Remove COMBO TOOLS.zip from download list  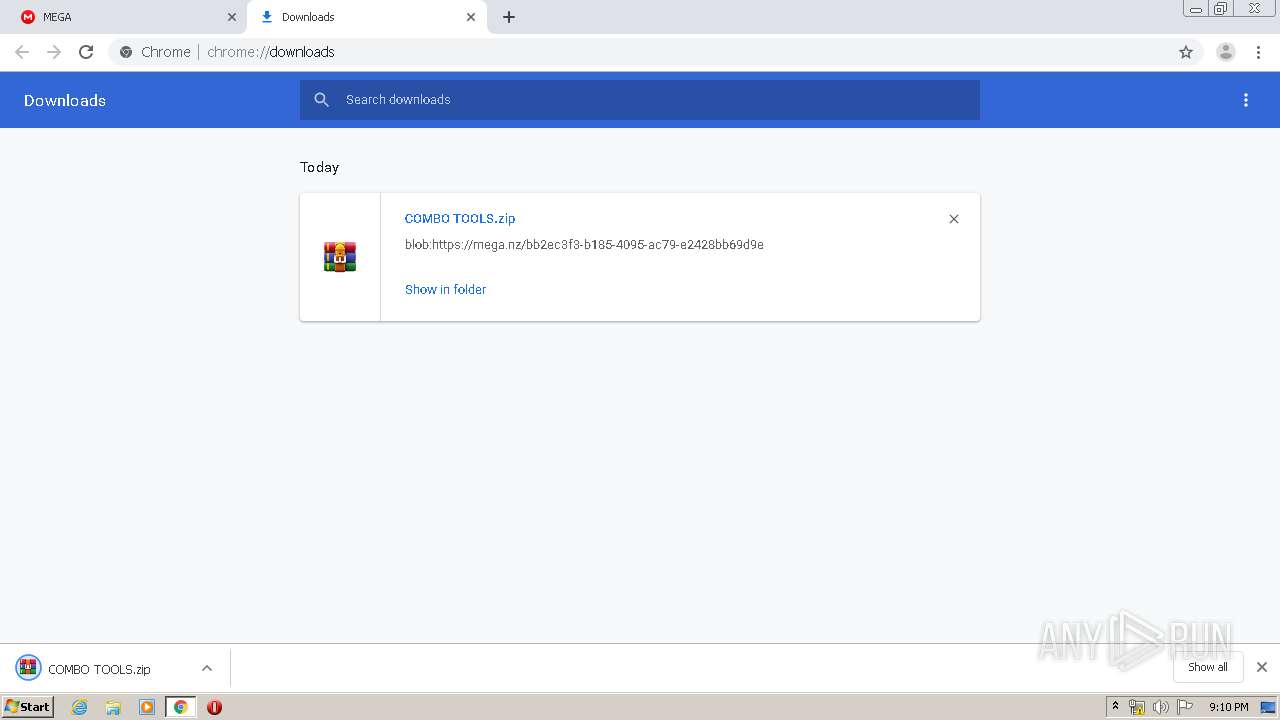[954, 219]
